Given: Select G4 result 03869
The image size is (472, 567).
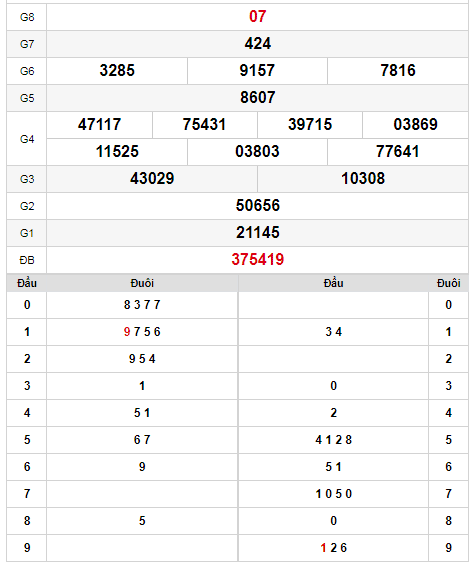Looking at the screenshot, I should click(416, 125).
